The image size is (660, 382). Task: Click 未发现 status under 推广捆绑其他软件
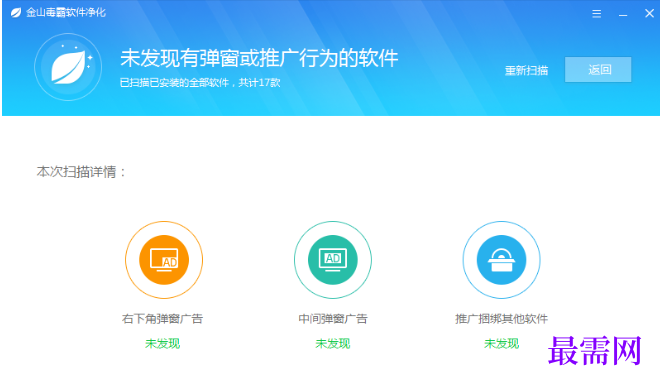pyautogui.click(x=501, y=344)
